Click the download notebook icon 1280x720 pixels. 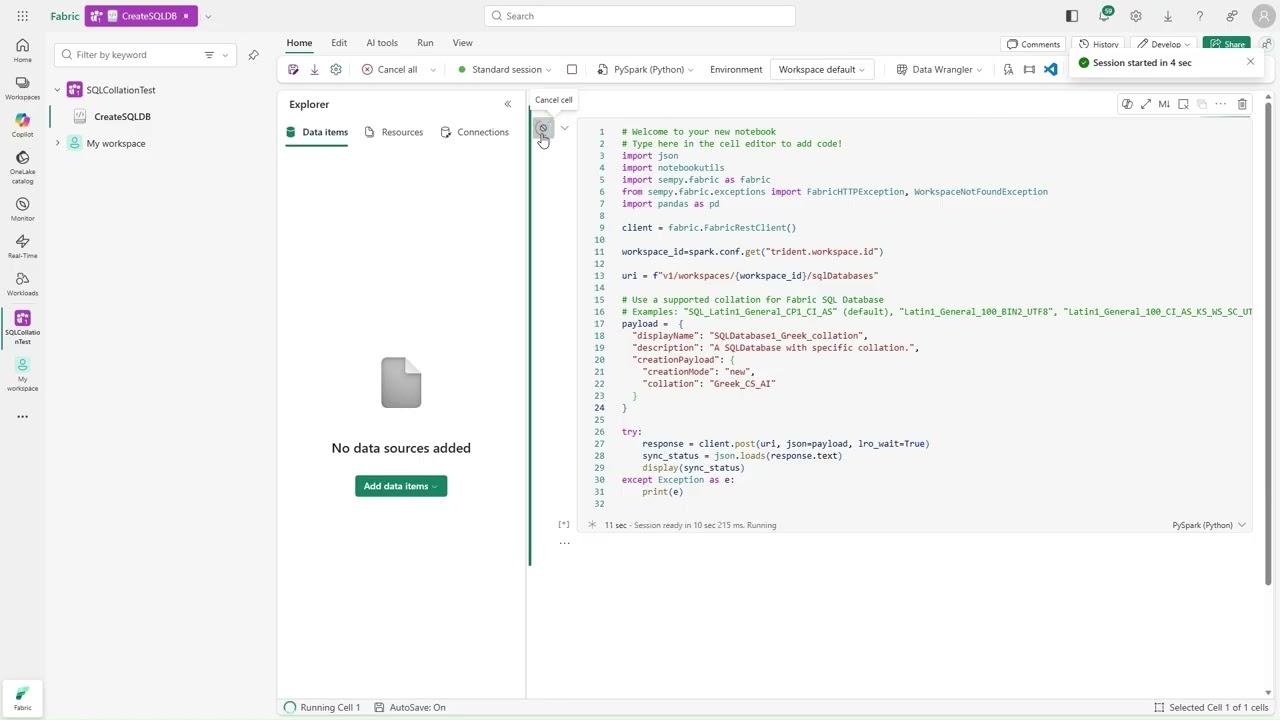point(314,69)
